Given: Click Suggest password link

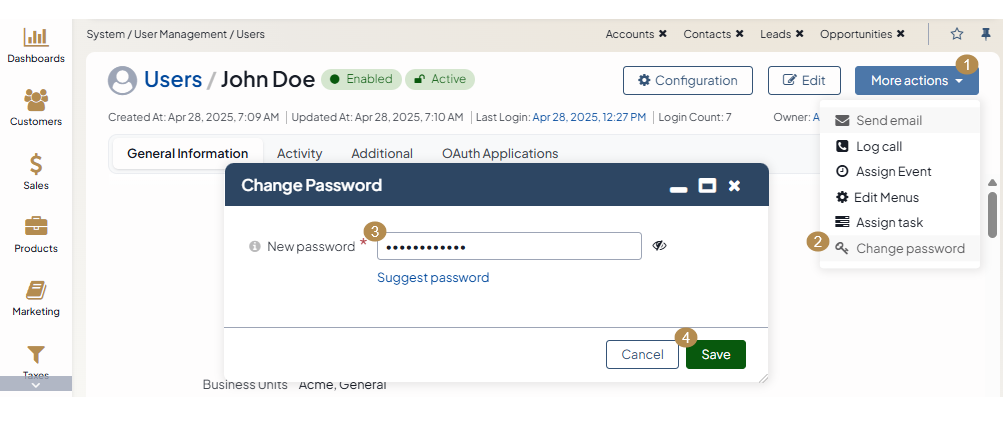Looking at the screenshot, I should click(x=433, y=278).
